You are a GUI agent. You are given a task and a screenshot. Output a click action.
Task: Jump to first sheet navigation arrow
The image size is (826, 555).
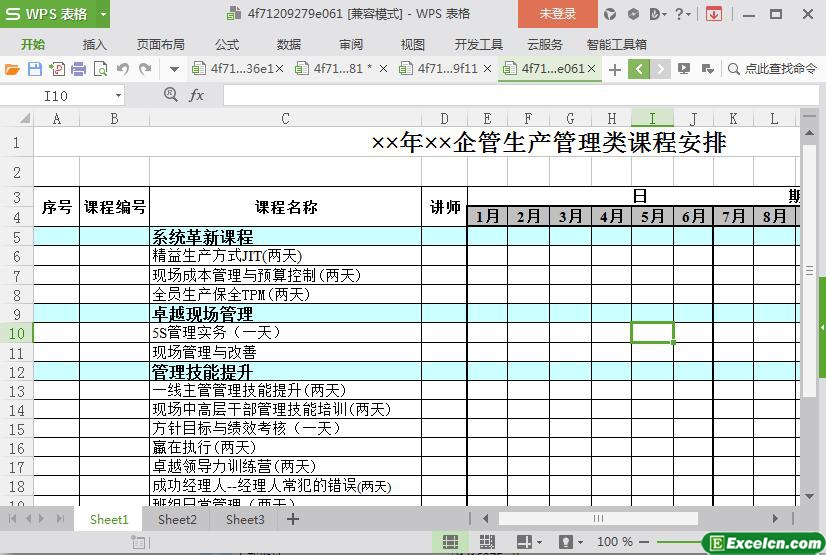point(13,519)
